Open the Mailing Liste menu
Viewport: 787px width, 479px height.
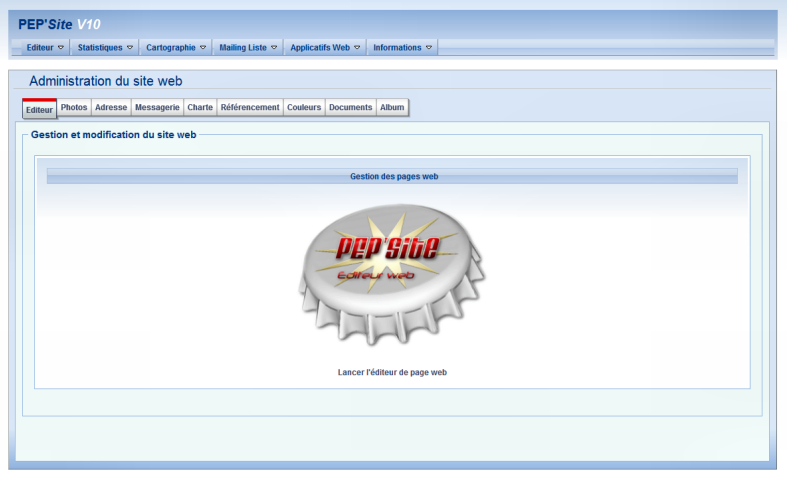click(x=248, y=48)
